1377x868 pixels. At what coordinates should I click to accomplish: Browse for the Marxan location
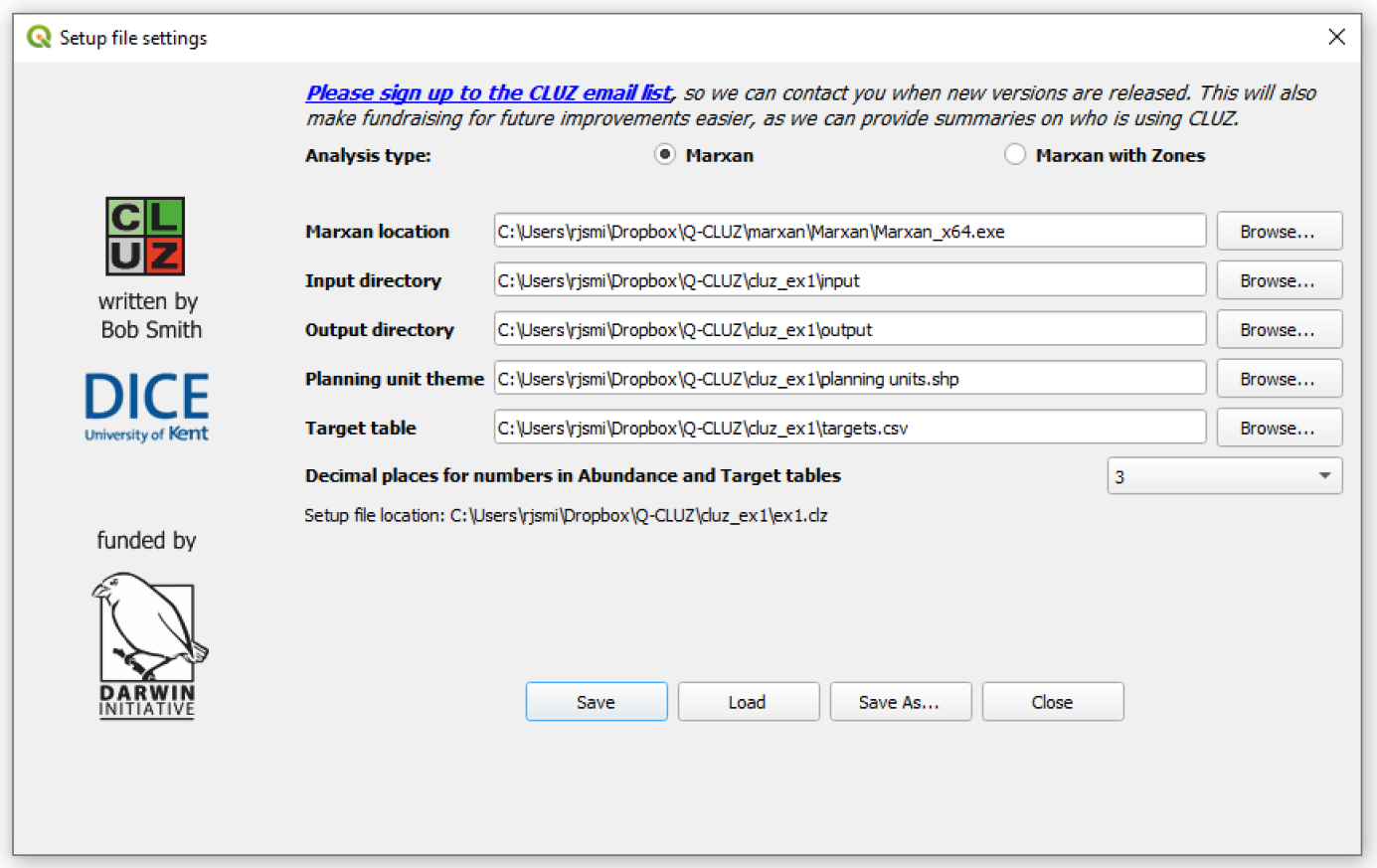(1279, 232)
